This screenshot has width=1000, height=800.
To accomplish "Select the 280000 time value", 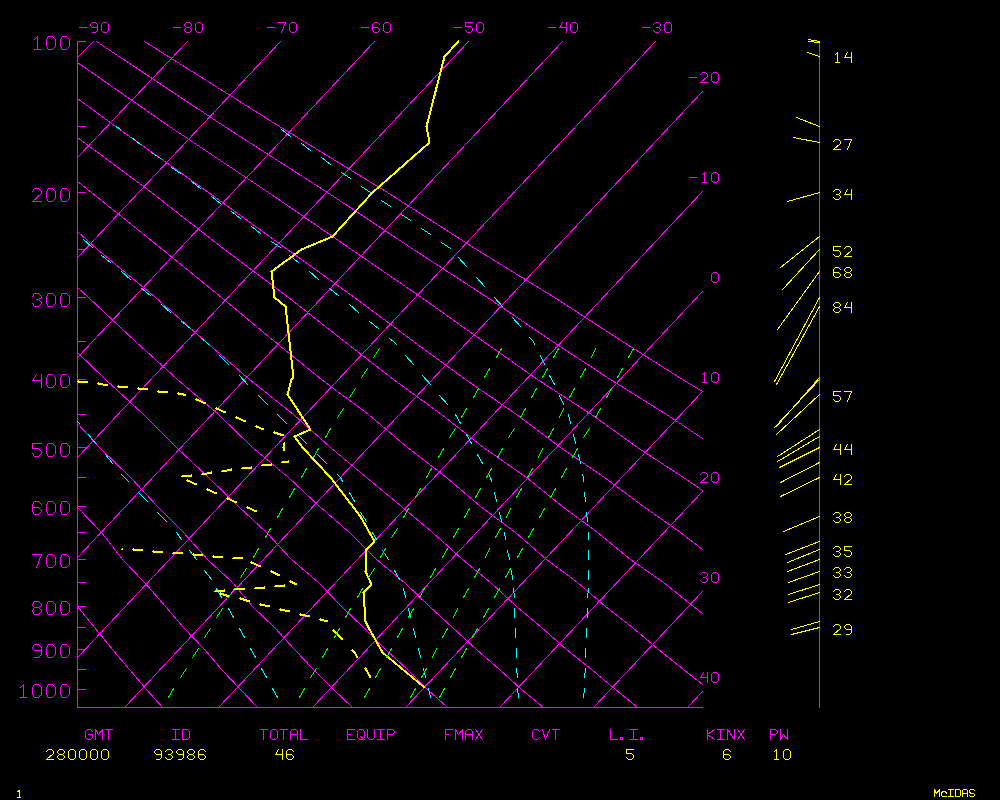I will [x=78, y=755].
